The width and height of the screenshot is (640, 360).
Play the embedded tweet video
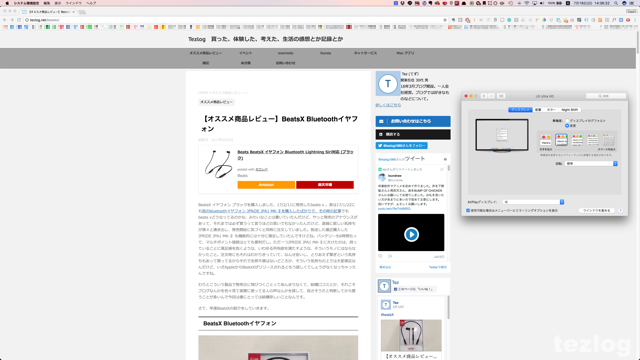[x=411, y=234]
